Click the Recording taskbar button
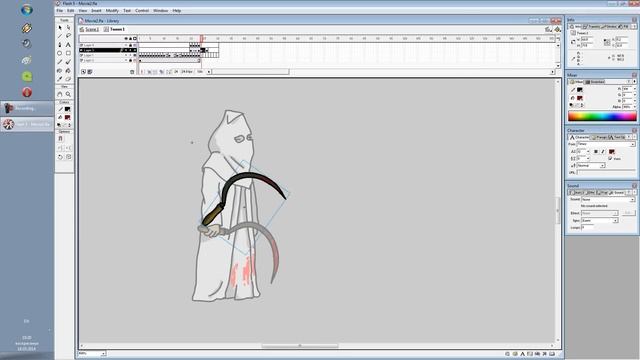Screen dimensions: 640x360 click(27, 108)
